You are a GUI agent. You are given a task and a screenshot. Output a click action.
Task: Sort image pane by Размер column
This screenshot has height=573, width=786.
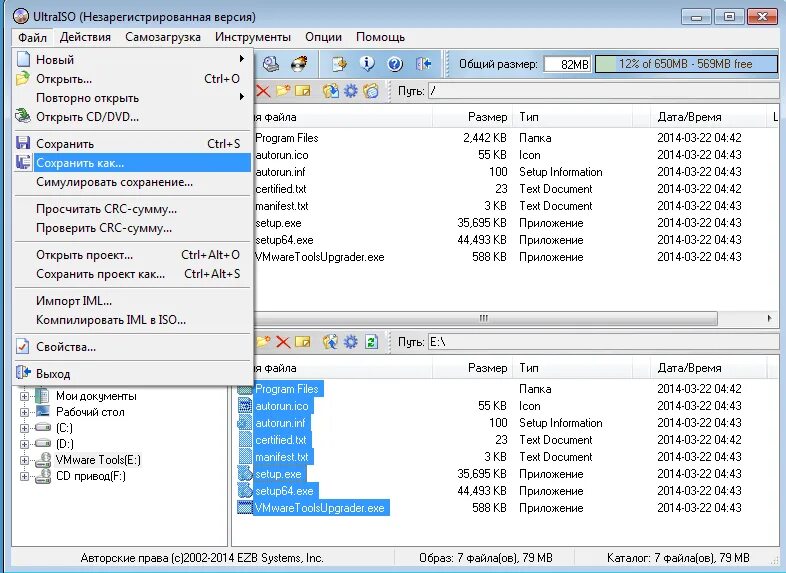click(473, 117)
